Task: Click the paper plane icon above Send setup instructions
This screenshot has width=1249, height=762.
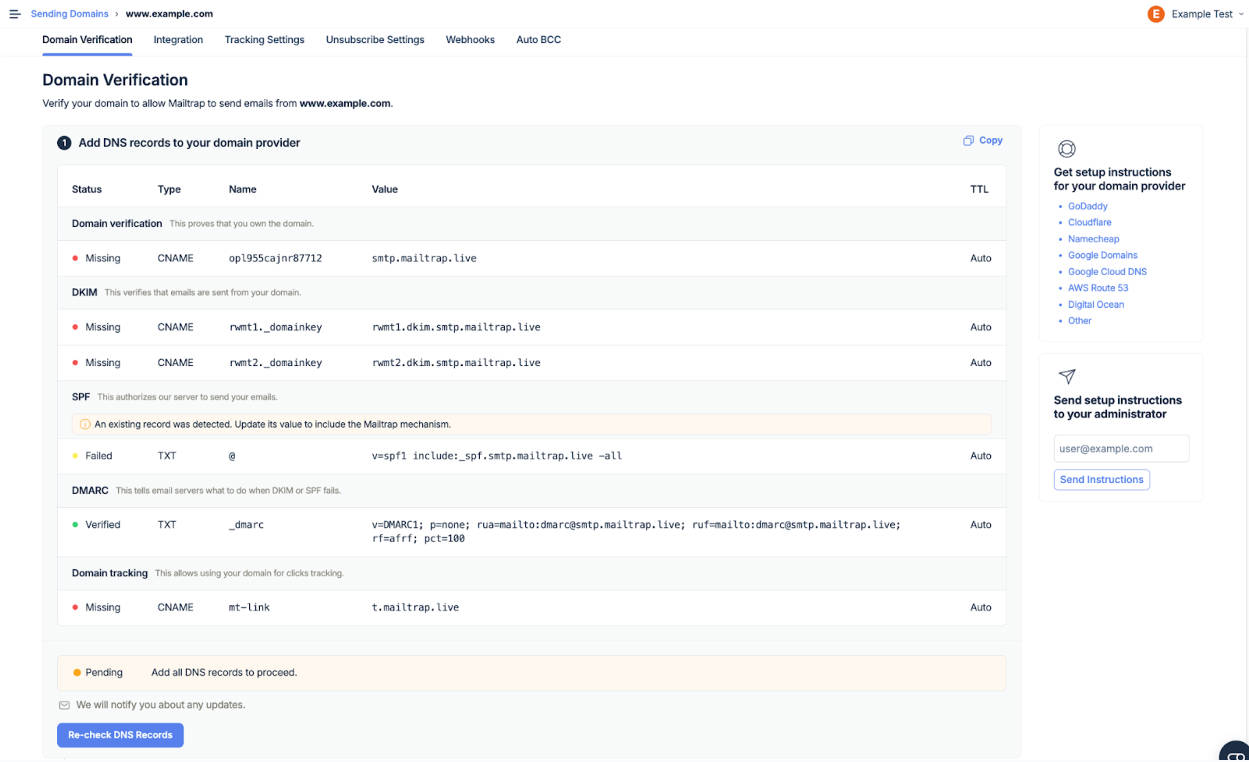Action: pos(1066,377)
